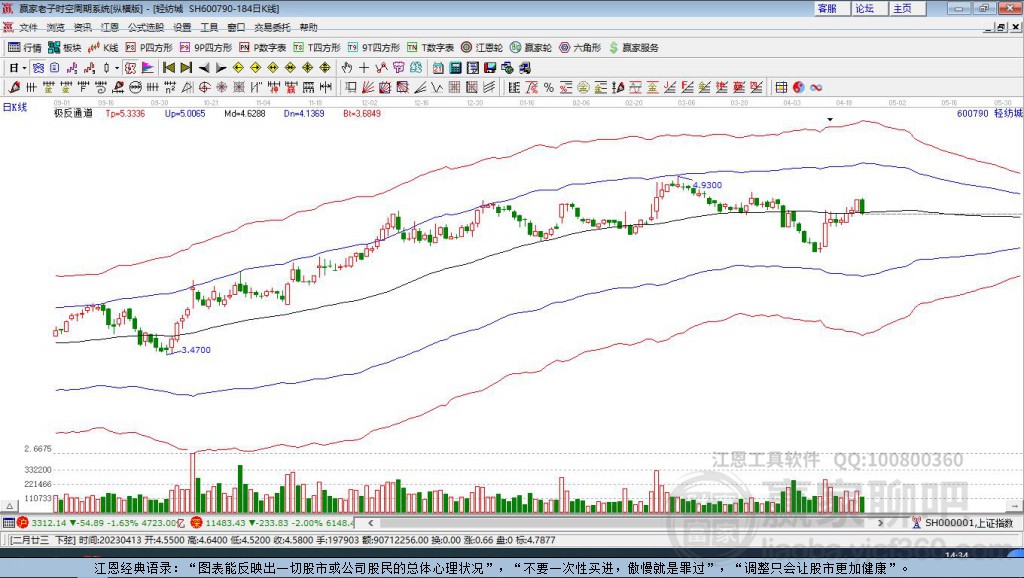Select the hand pan tool

pyautogui.click(x=347, y=68)
